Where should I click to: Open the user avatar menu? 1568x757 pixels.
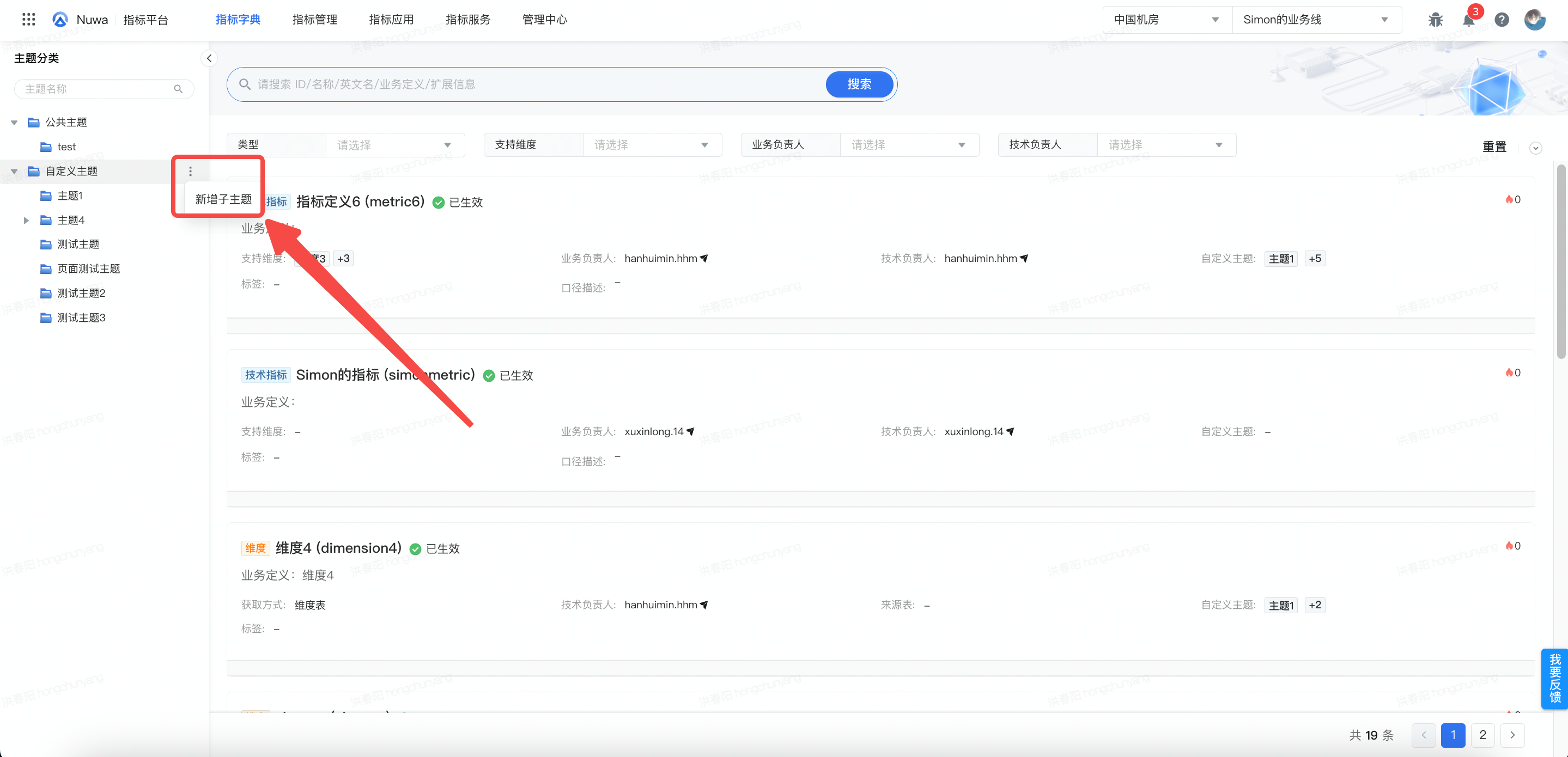pos(1535,20)
